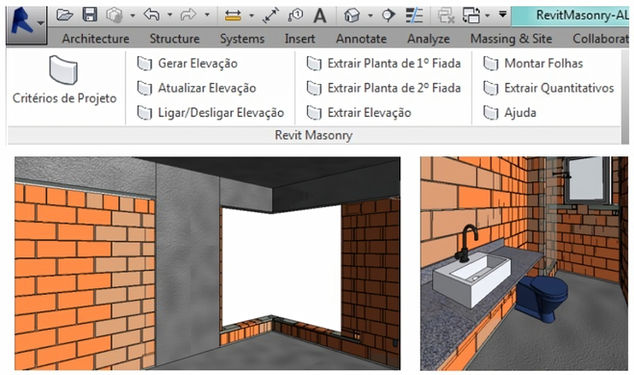634x375 pixels.
Task: Switch to the Analyze tab
Action: pyautogui.click(x=429, y=39)
